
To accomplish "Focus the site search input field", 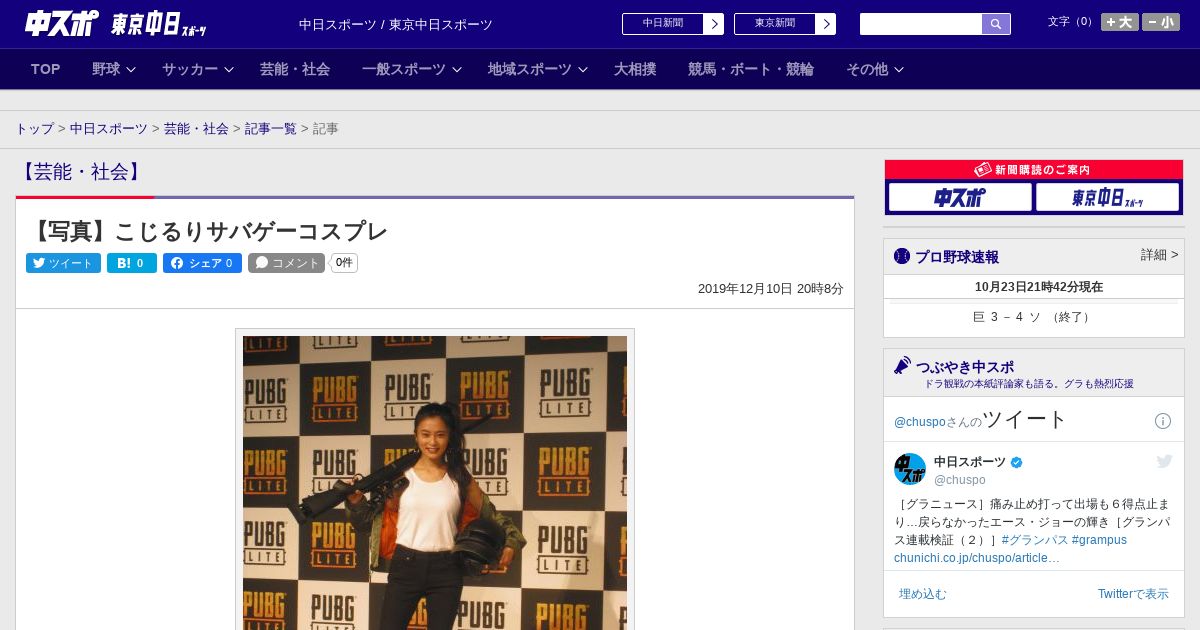I will coord(921,24).
